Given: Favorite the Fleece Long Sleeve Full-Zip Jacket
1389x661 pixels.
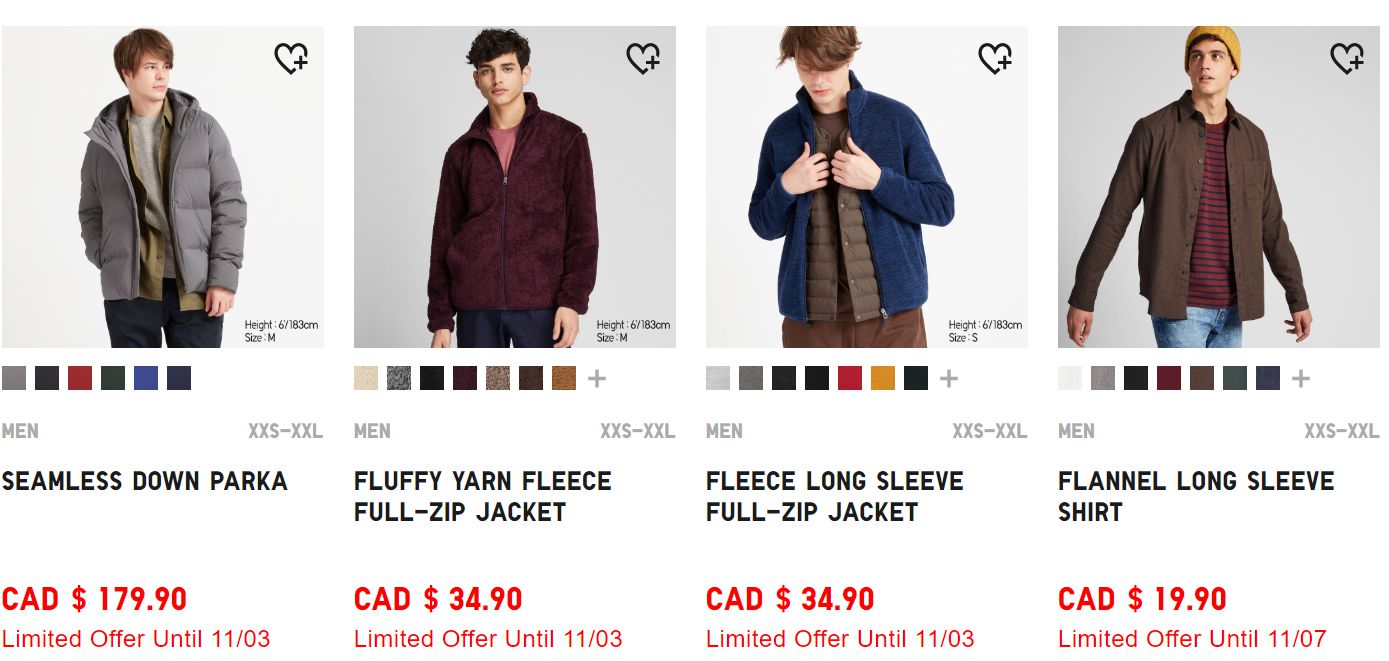Looking at the screenshot, I should point(995,59).
